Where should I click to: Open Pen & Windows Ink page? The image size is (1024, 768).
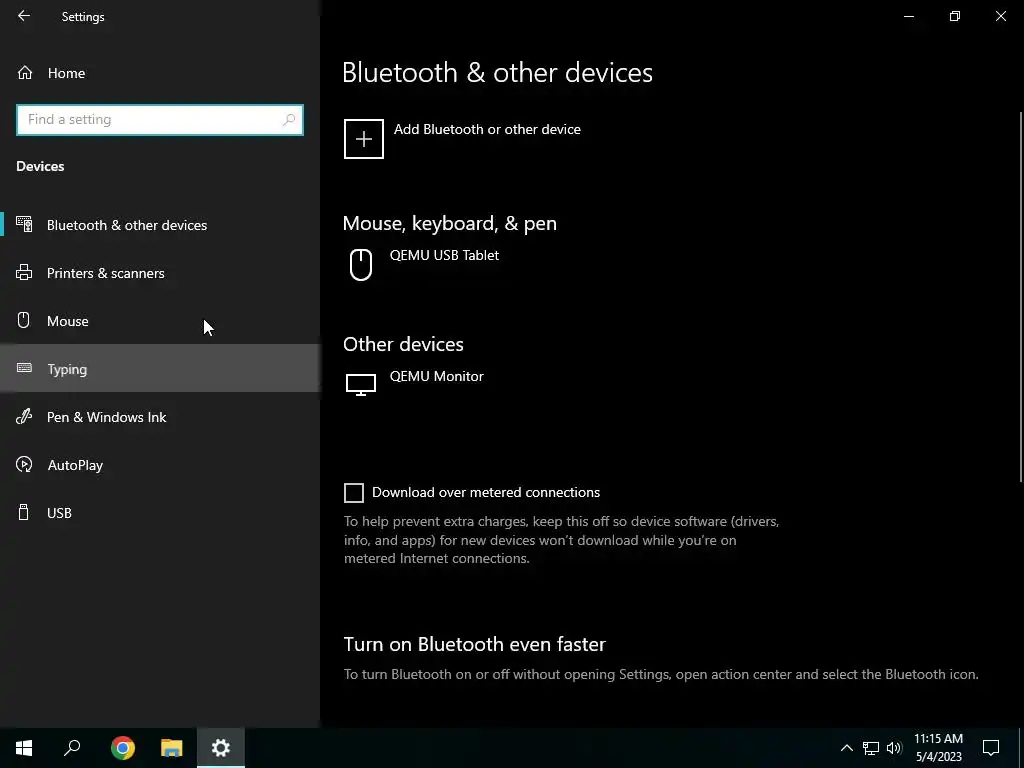point(160,417)
